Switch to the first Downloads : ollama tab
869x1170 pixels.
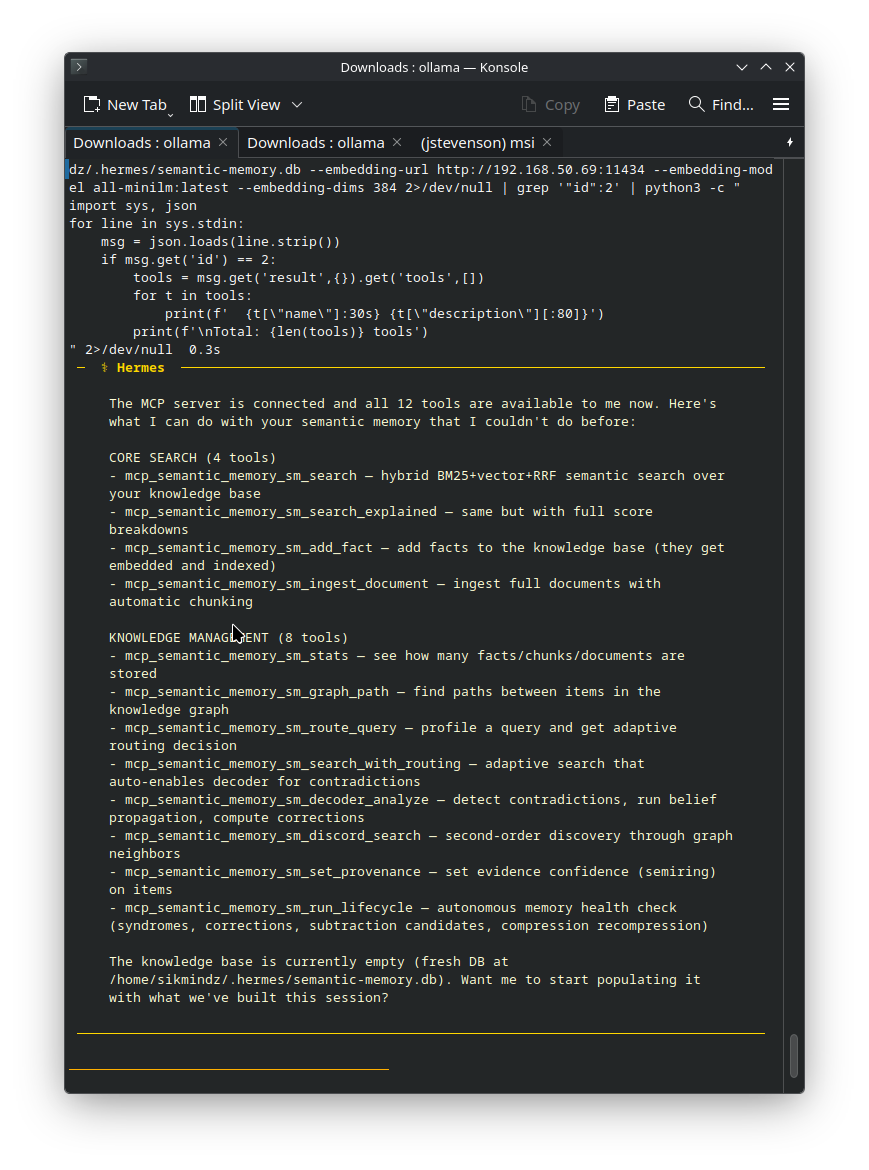pos(142,143)
